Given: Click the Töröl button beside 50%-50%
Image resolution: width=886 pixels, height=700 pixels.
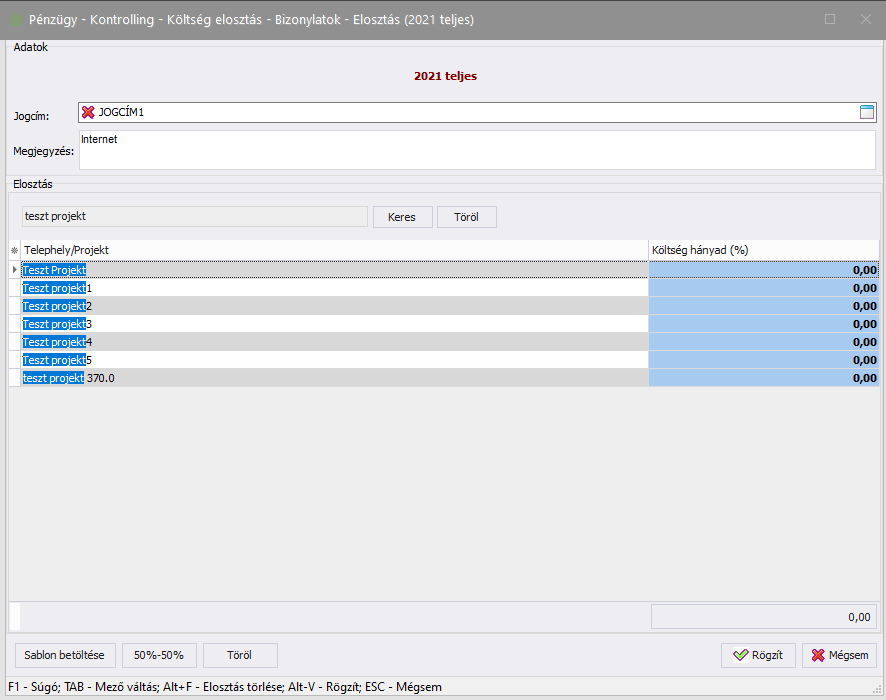Looking at the screenshot, I should [240, 656].
